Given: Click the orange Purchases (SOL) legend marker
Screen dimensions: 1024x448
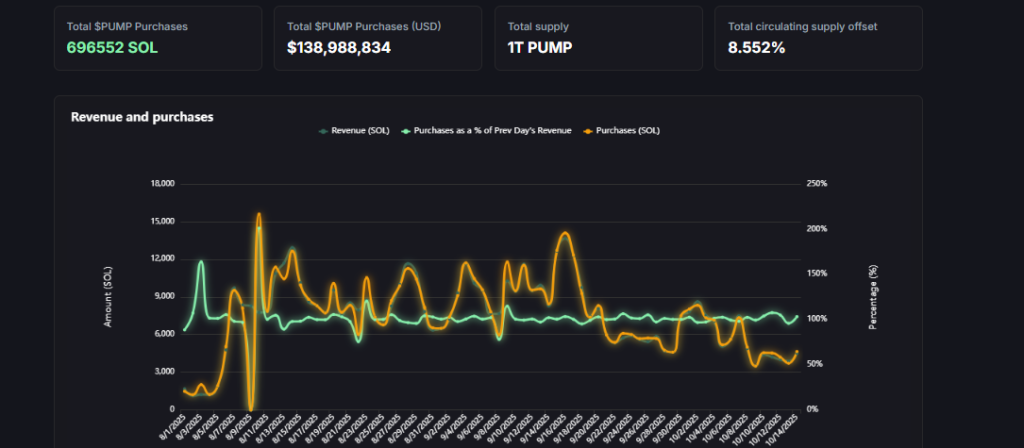Looking at the screenshot, I should point(590,131).
